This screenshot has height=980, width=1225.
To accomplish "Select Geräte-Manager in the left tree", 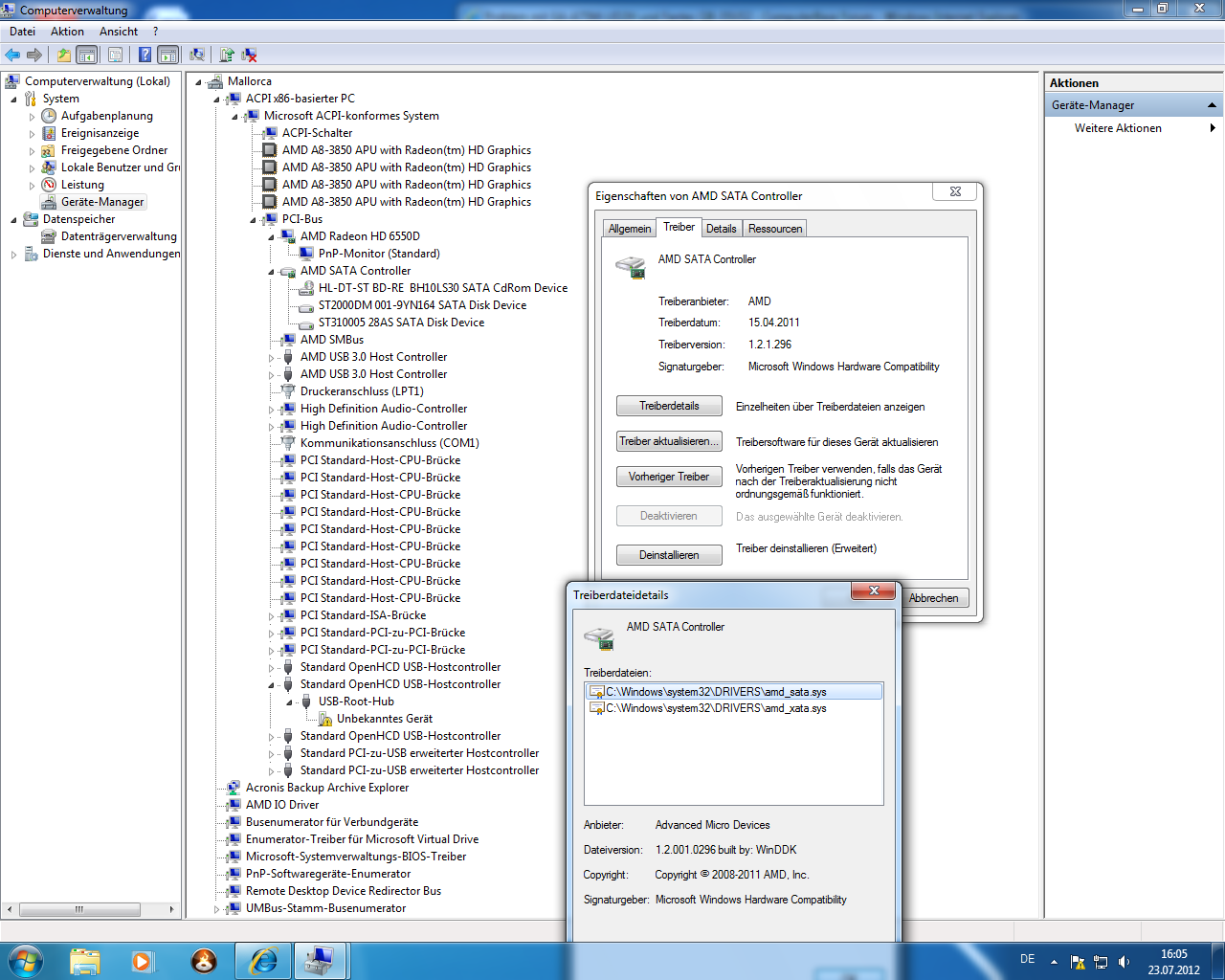I will 102,202.
